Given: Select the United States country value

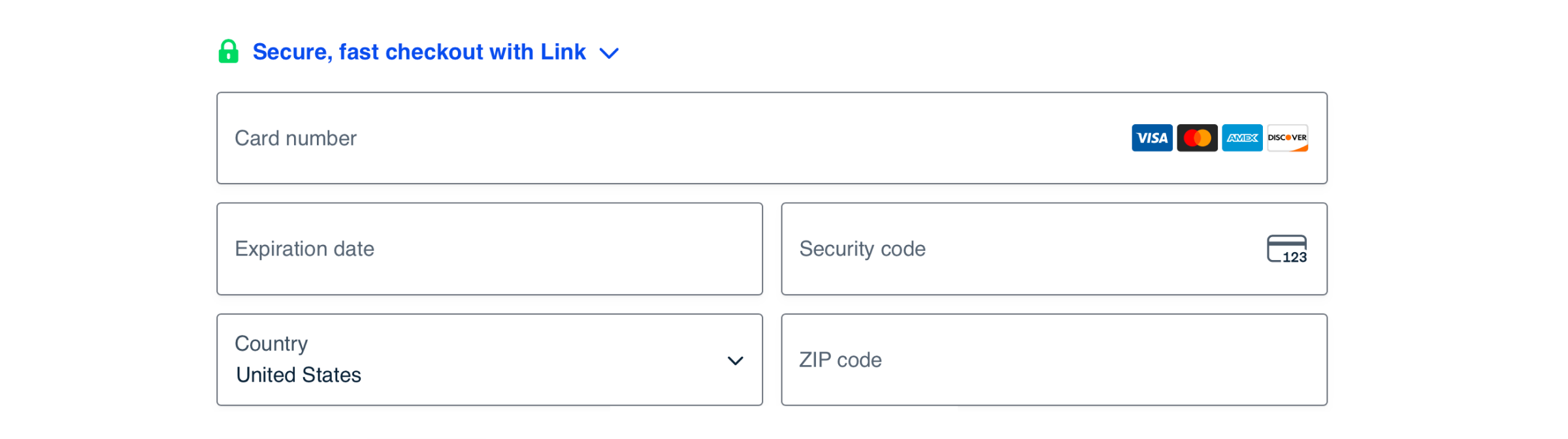Looking at the screenshot, I should (299, 374).
